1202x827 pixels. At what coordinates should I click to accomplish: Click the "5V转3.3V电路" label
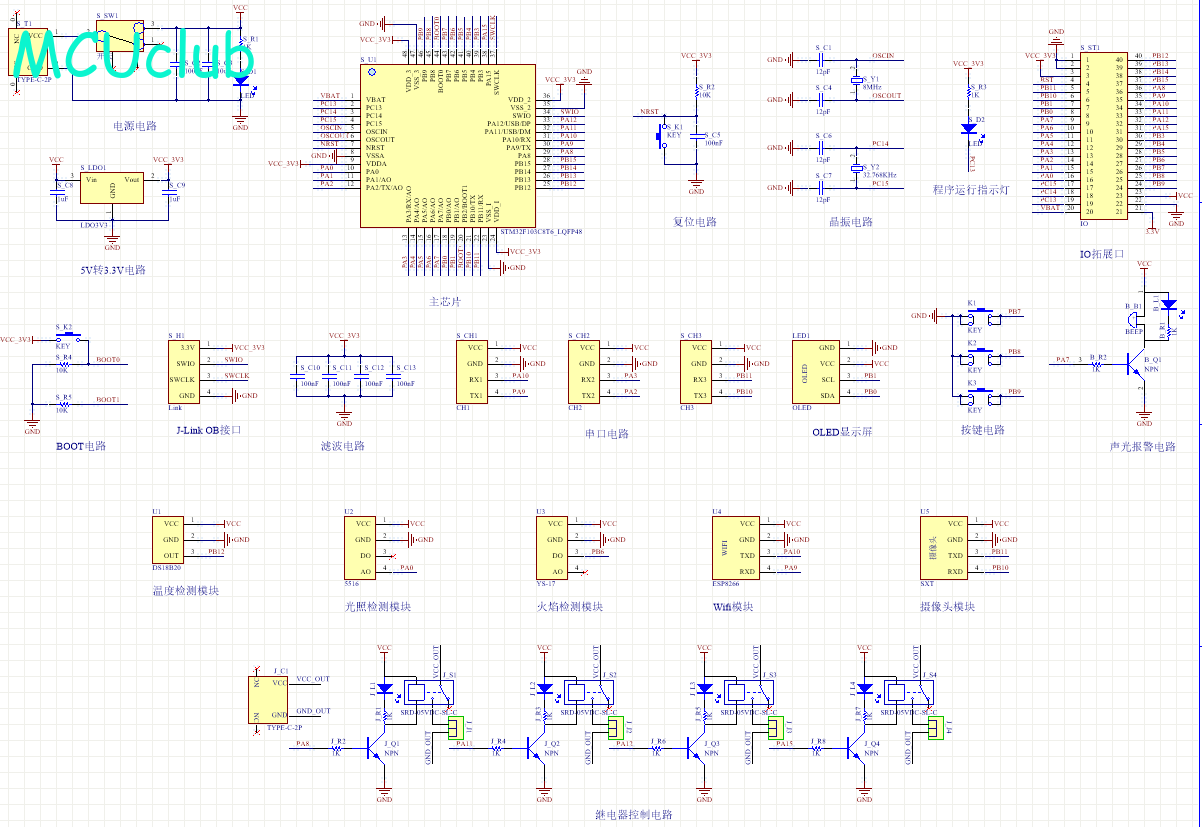(113, 270)
